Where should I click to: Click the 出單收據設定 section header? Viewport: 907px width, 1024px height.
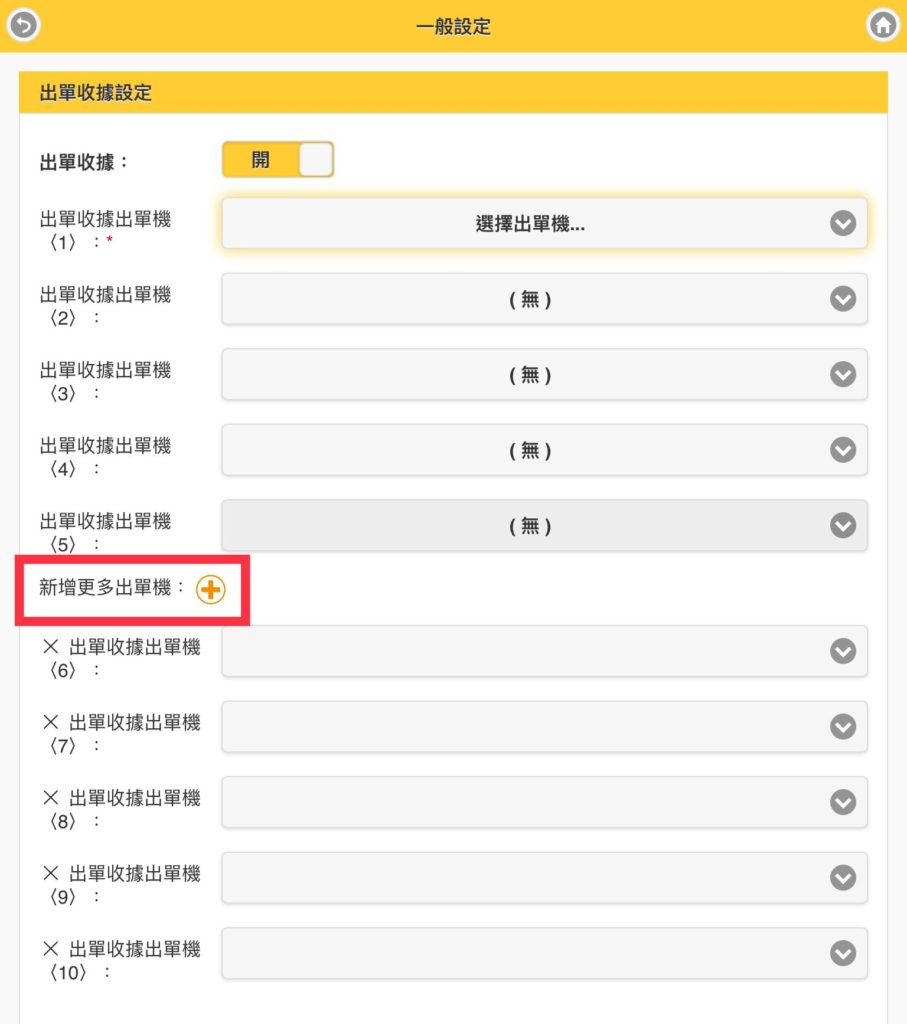point(453,93)
